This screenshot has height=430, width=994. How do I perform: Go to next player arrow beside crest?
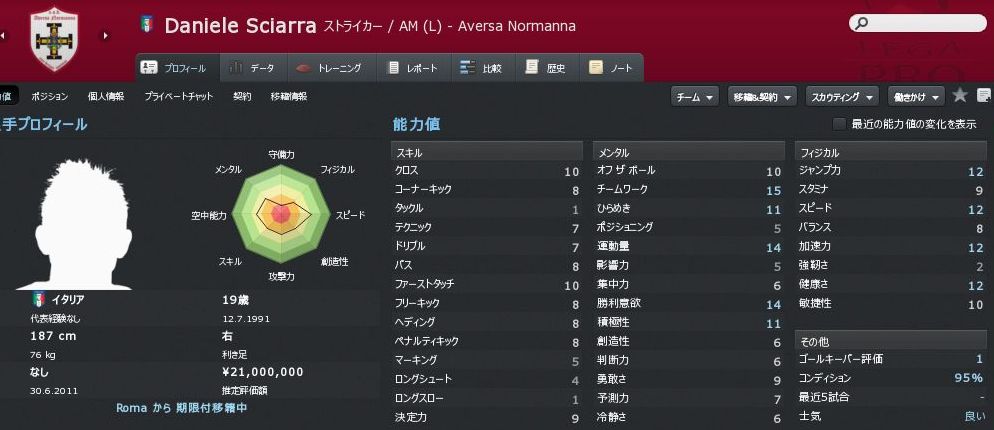104,37
